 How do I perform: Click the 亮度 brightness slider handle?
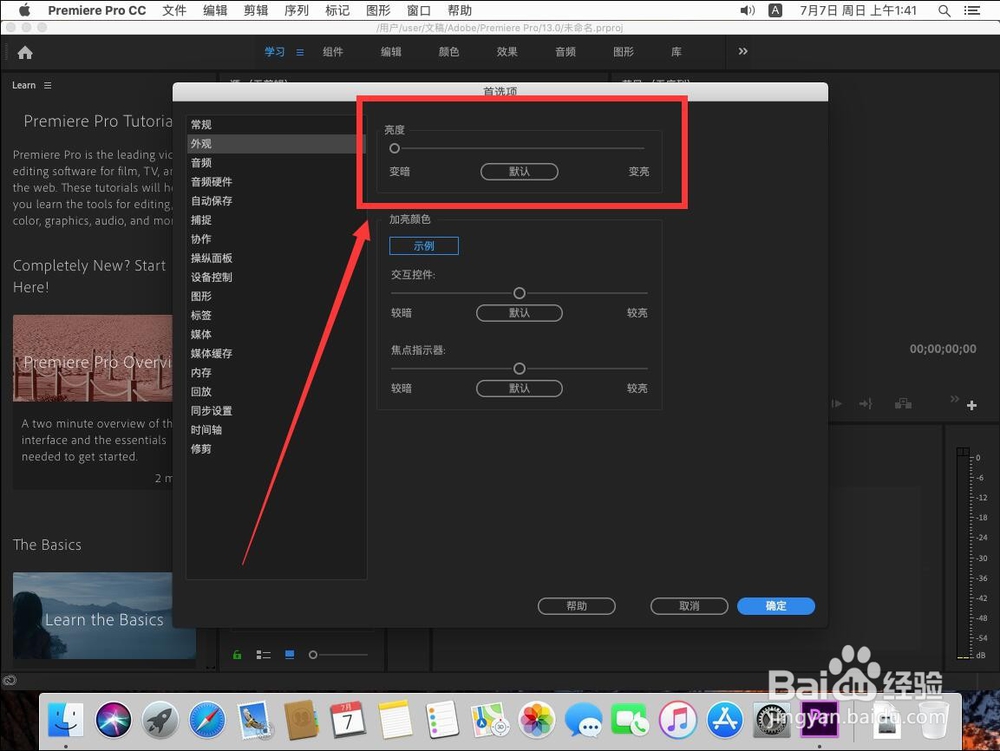pyautogui.click(x=395, y=149)
